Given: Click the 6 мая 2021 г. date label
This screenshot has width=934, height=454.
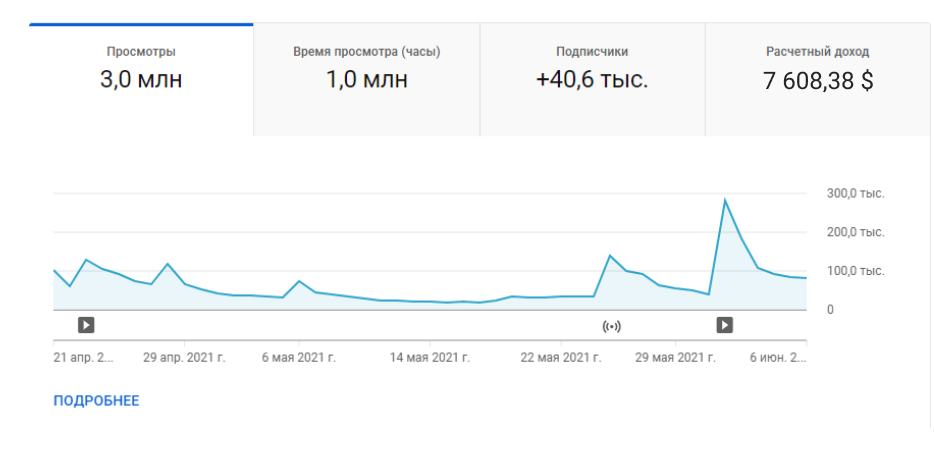Looking at the screenshot, I should [298, 358].
